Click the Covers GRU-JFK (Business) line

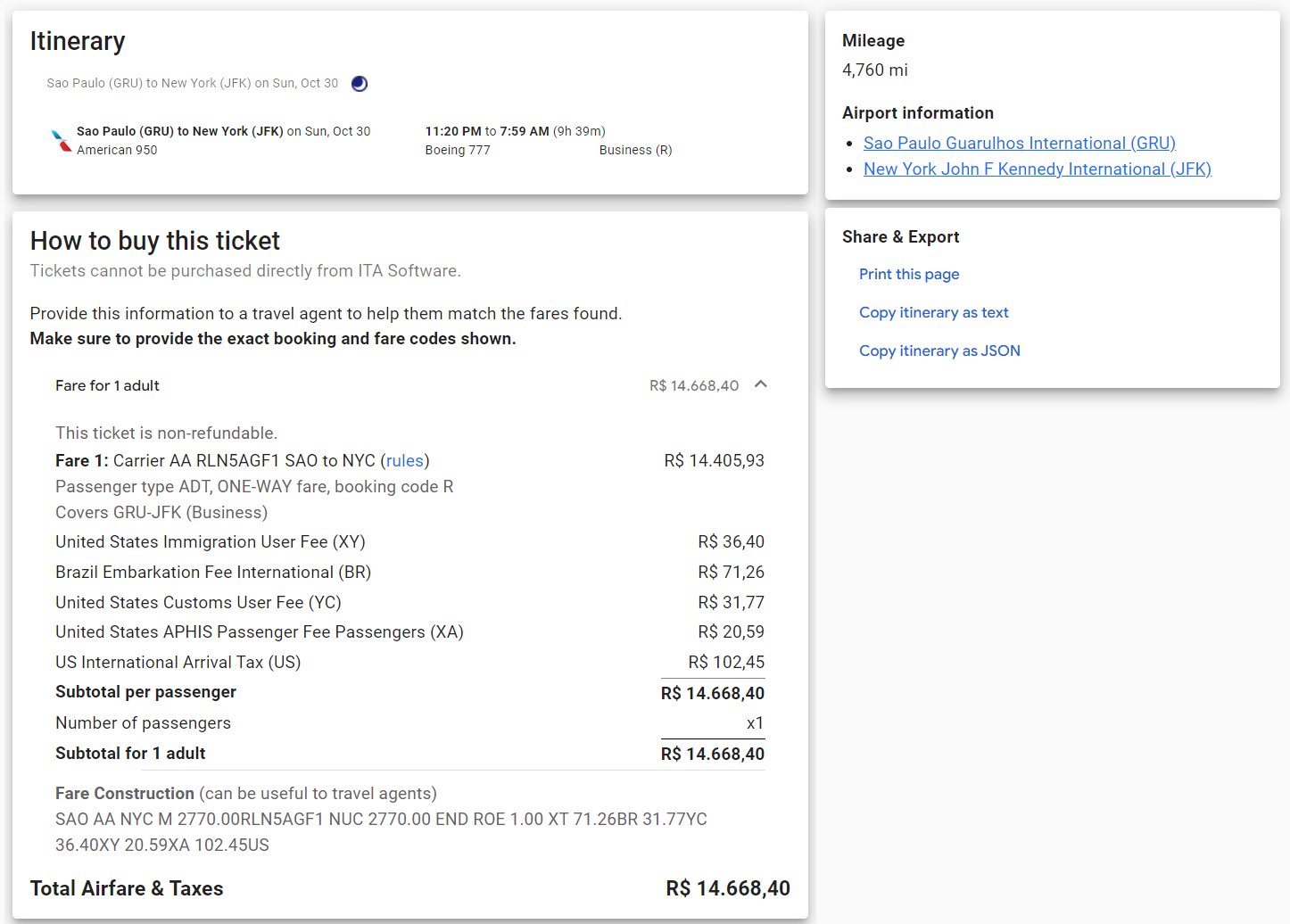(x=161, y=513)
